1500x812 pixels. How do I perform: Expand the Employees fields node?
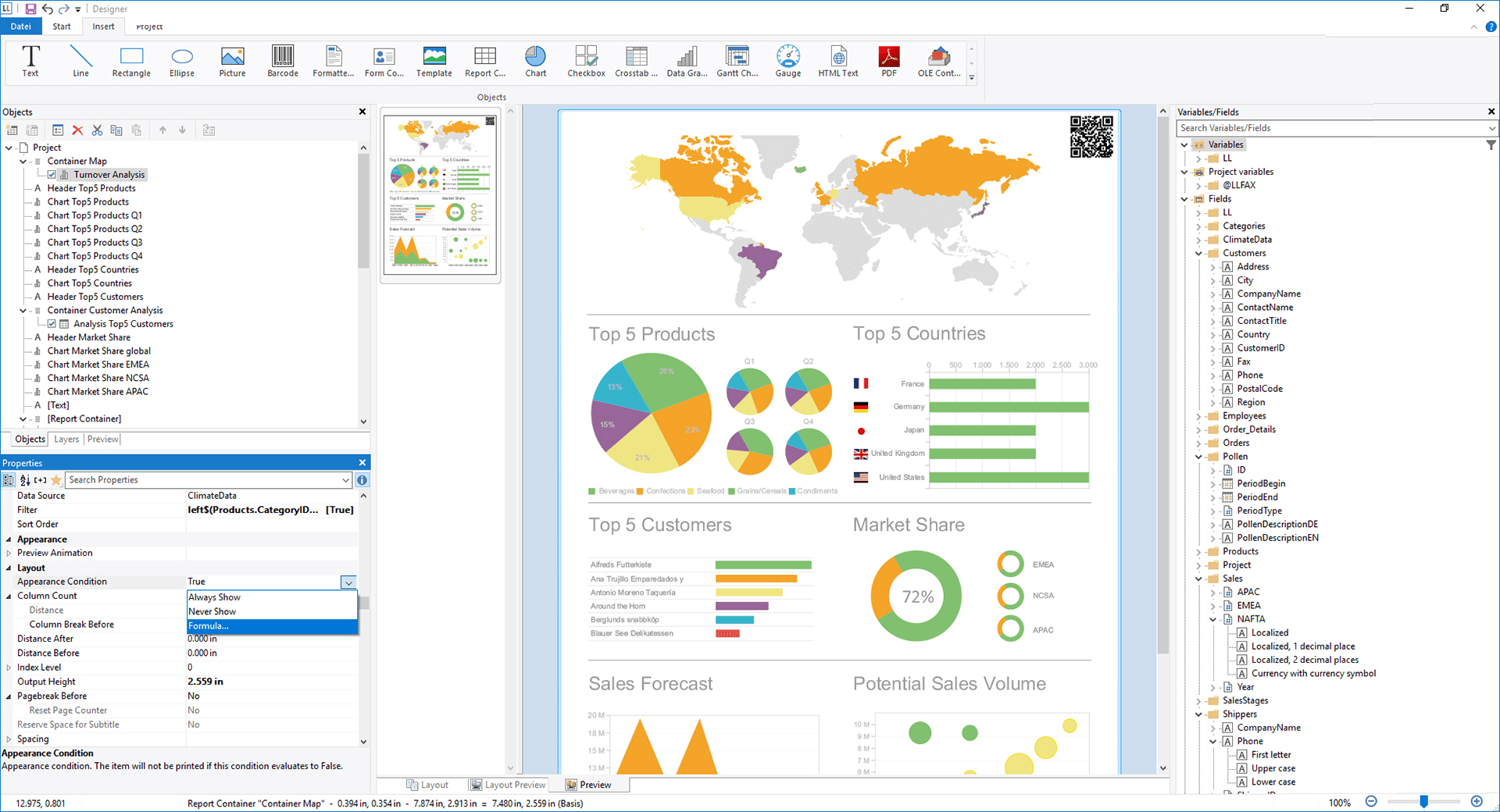[x=1198, y=415]
